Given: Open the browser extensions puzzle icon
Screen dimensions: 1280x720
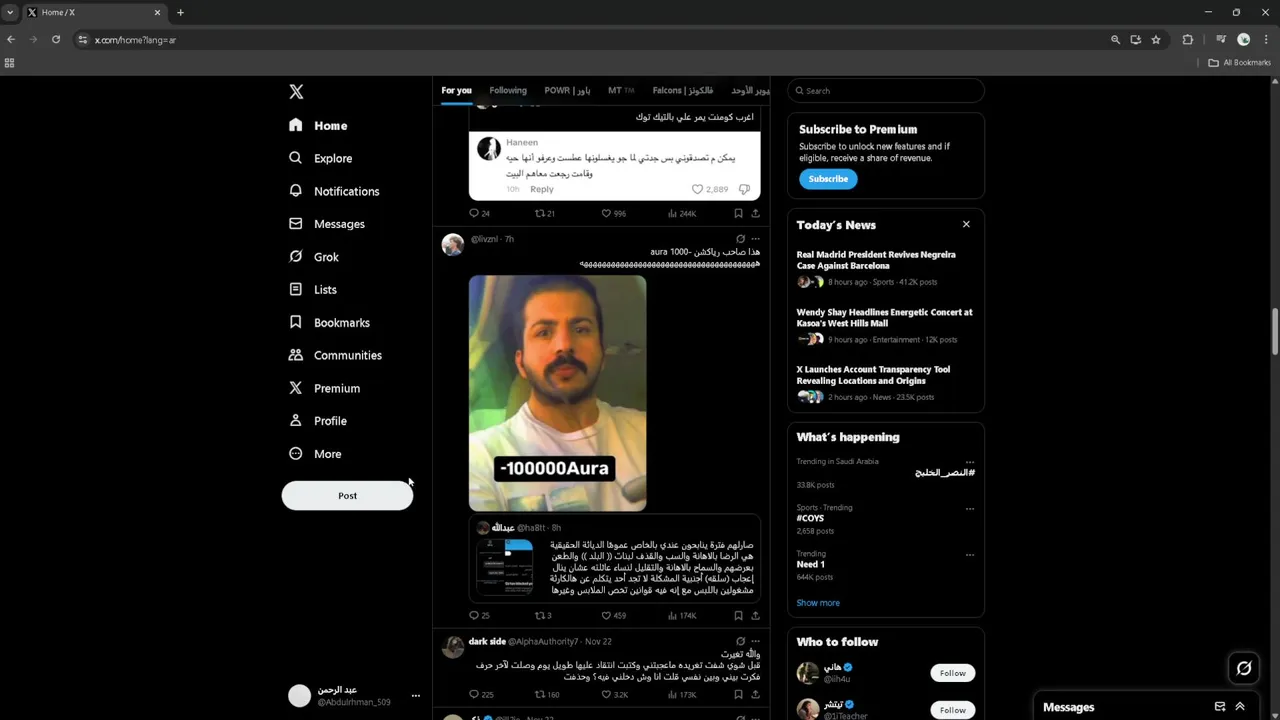Looking at the screenshot, I should coord(1188,39).
